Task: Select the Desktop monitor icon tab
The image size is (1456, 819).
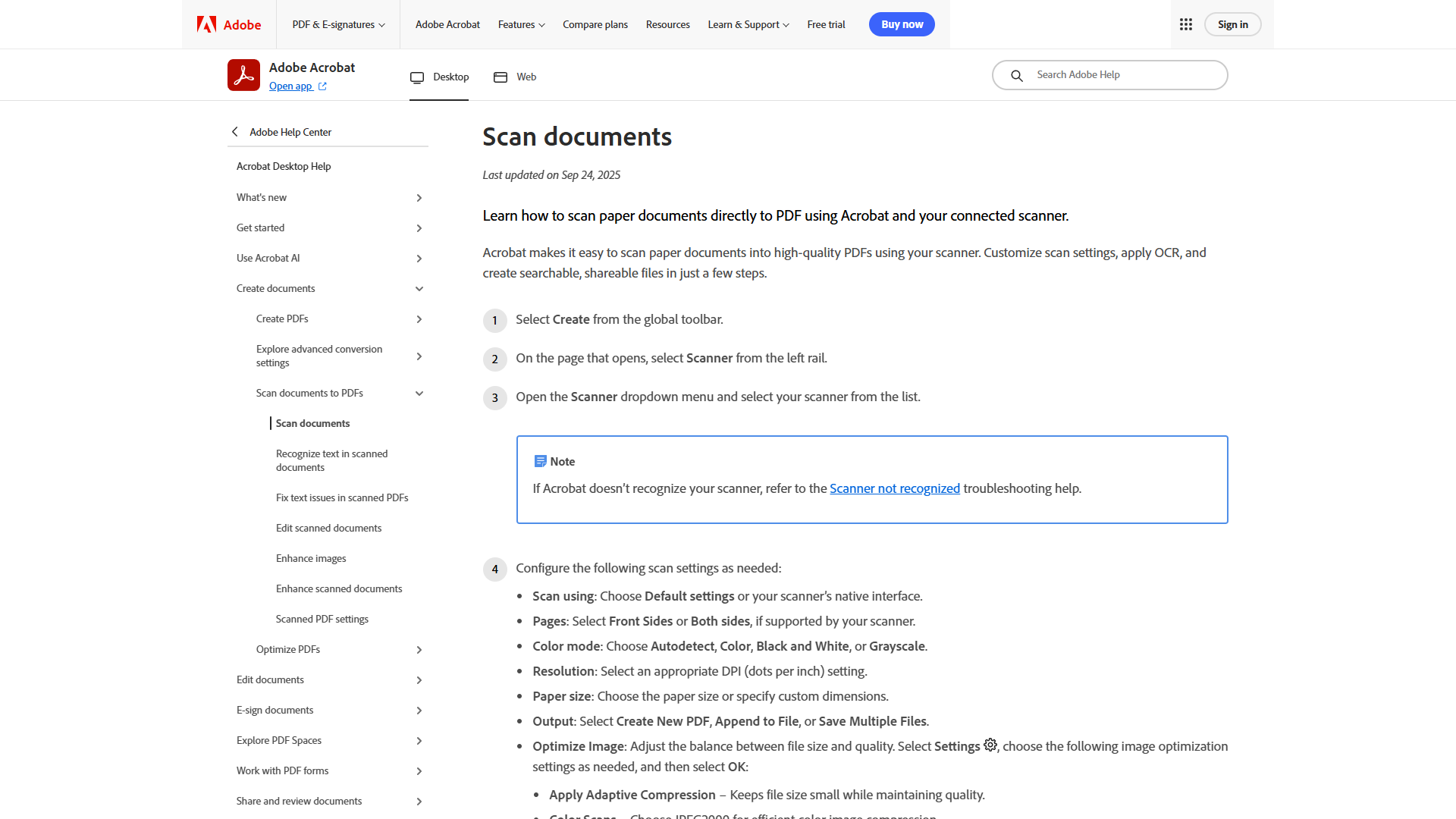Action: point(417,77)
